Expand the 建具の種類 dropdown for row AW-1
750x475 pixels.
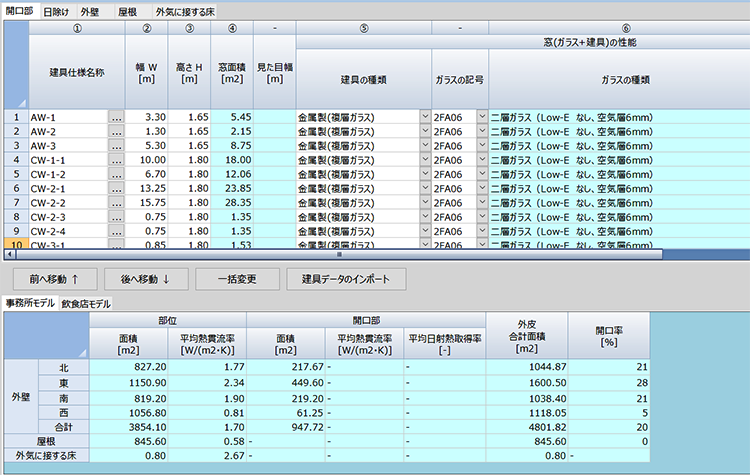click(425, 118)
